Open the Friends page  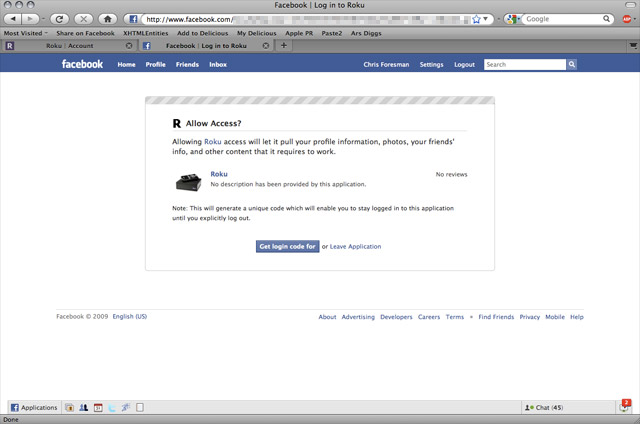[187, 64]
